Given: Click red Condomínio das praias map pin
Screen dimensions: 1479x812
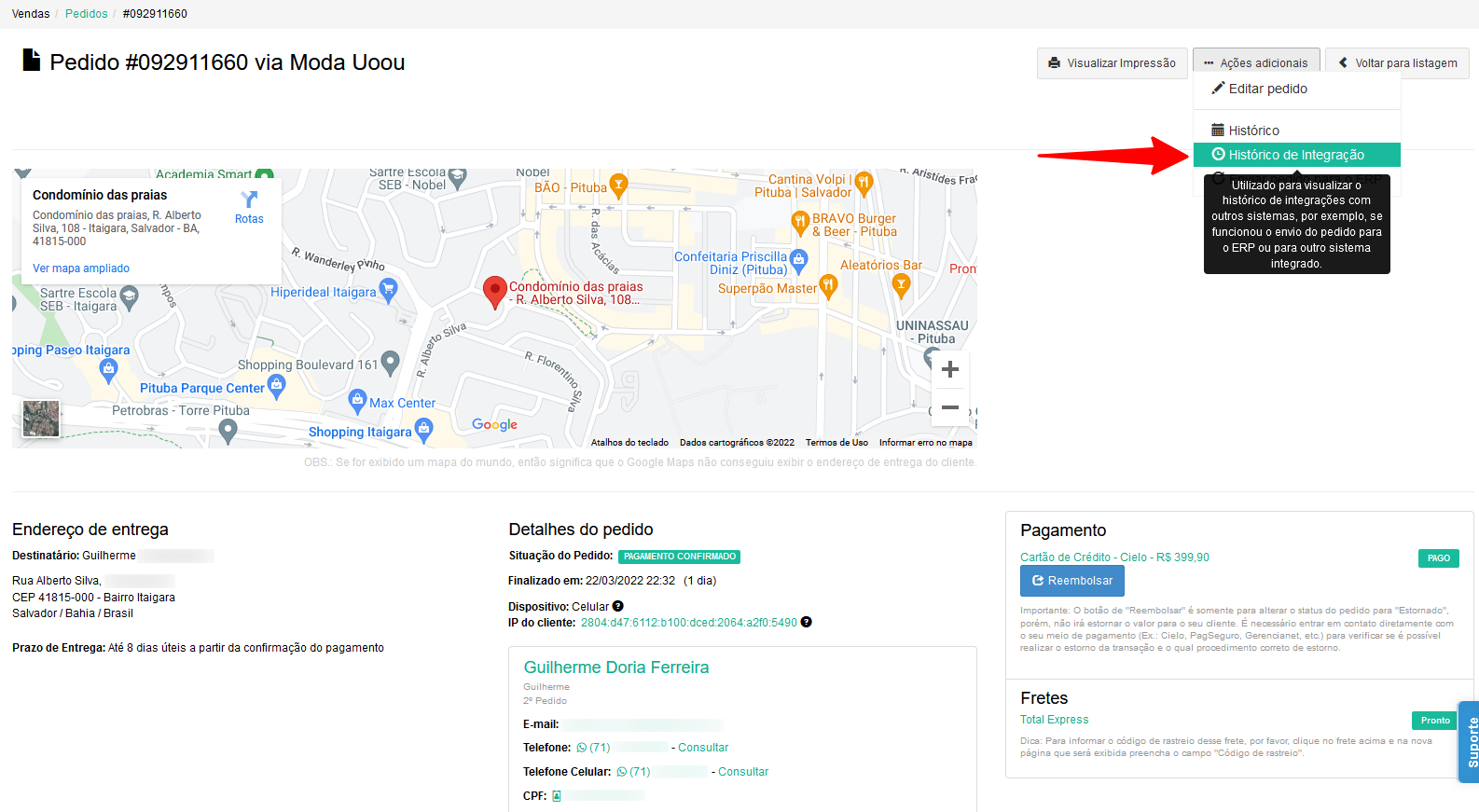Looking at the screenshot, I should (494, 292).
